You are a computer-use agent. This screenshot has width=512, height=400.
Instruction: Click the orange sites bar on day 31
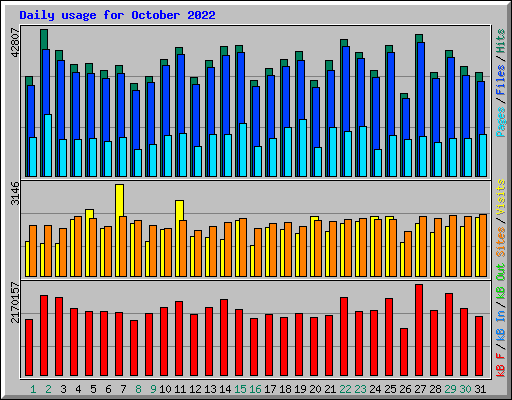483,245
